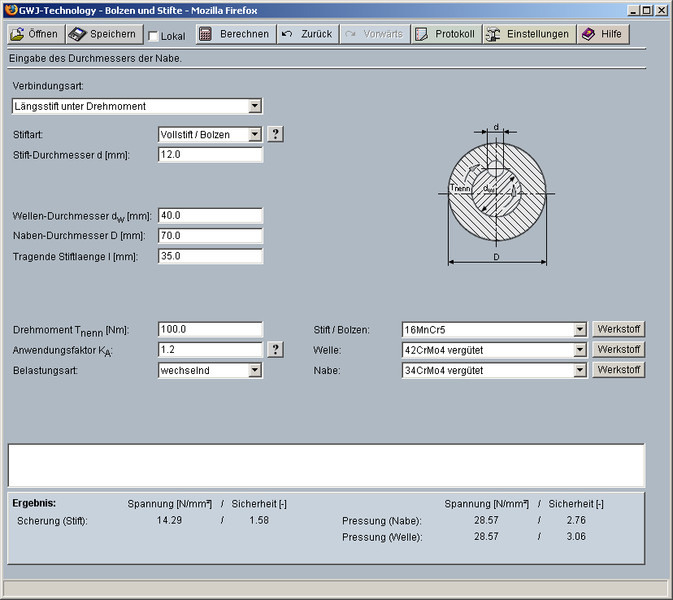This screenshot has height=600, width=673.
Task: Open Einstellungen settings
Action: pos(529,34)
